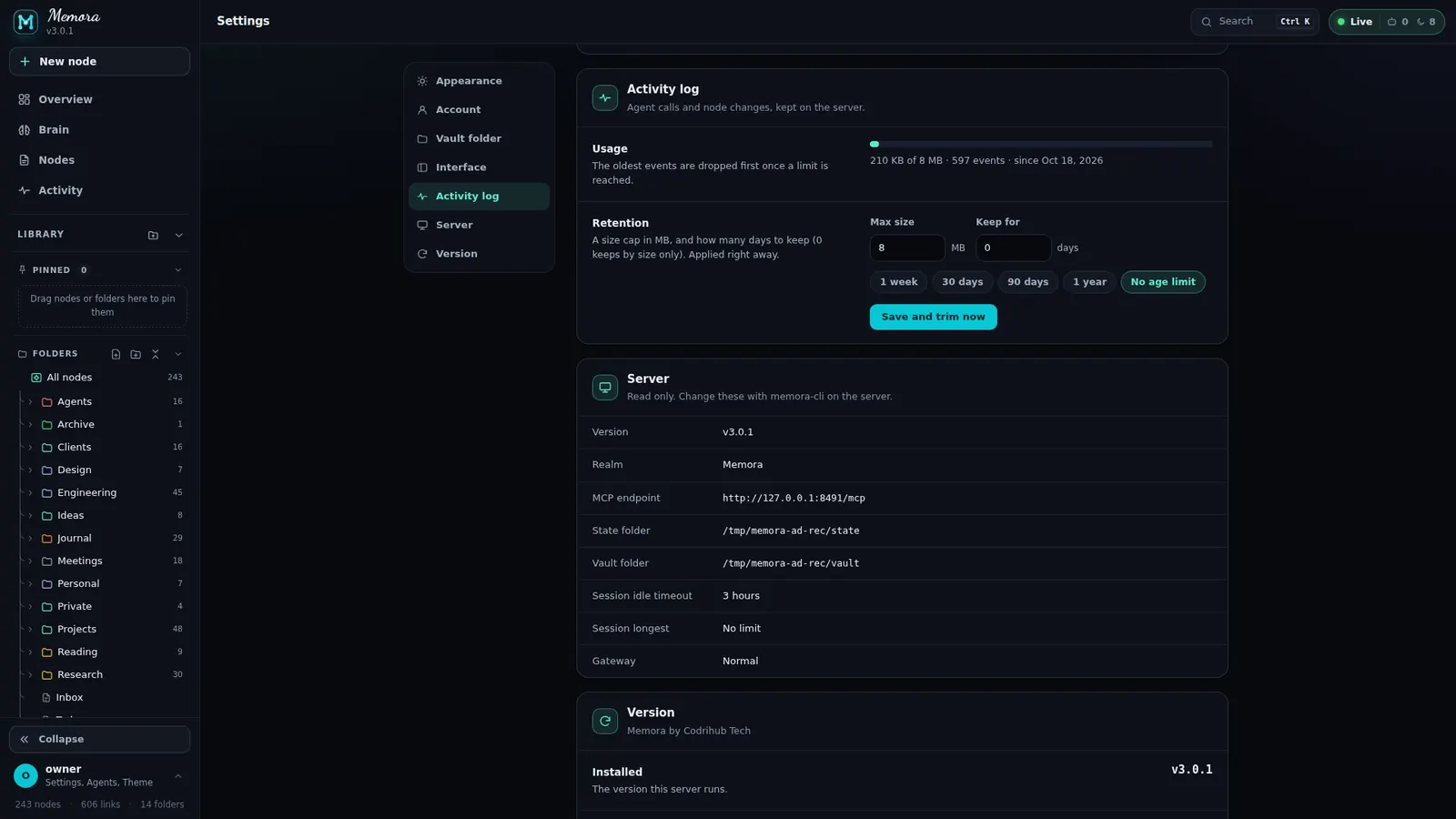Open Activity in the sidebar

coord(99,190)
